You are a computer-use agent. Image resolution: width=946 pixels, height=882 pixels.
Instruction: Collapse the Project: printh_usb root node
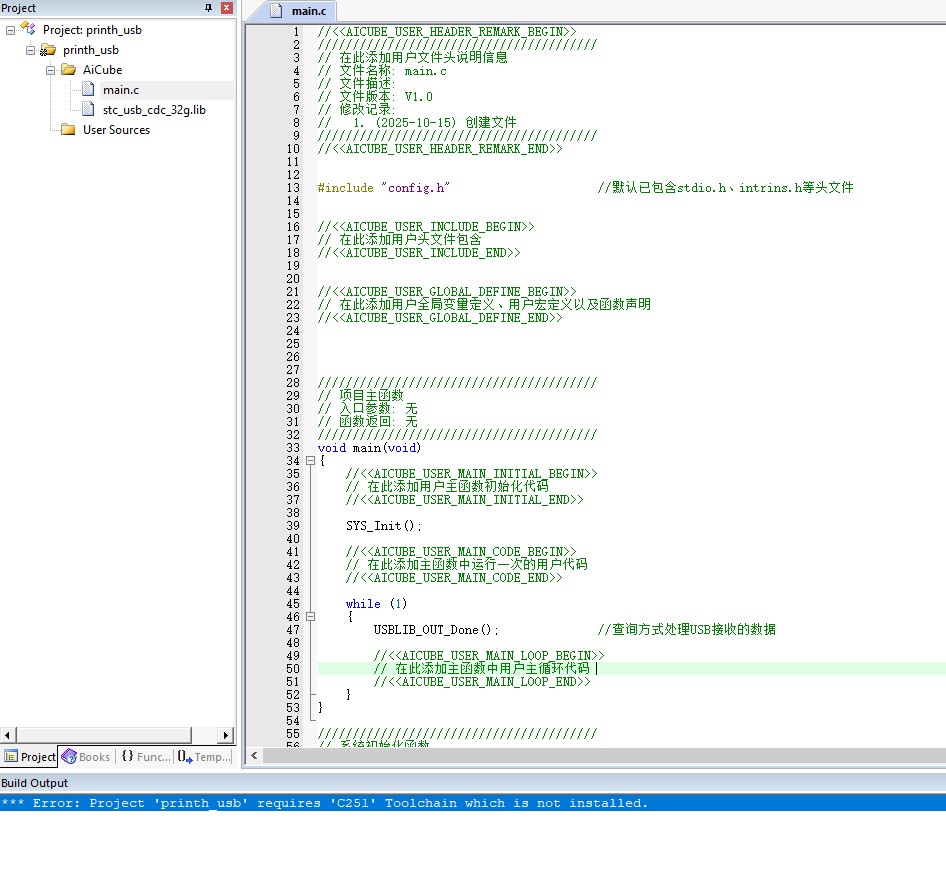click(x=10, y=30)
